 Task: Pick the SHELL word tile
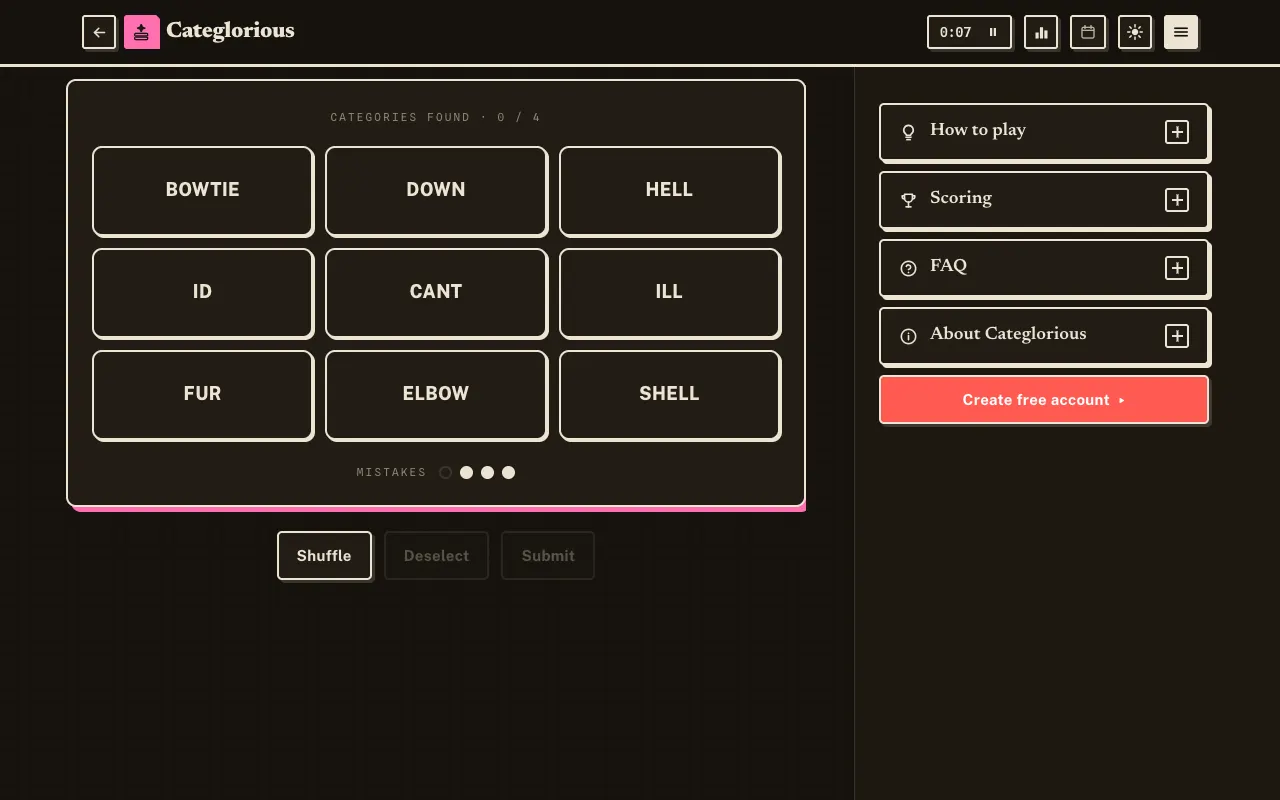[669, 395]
